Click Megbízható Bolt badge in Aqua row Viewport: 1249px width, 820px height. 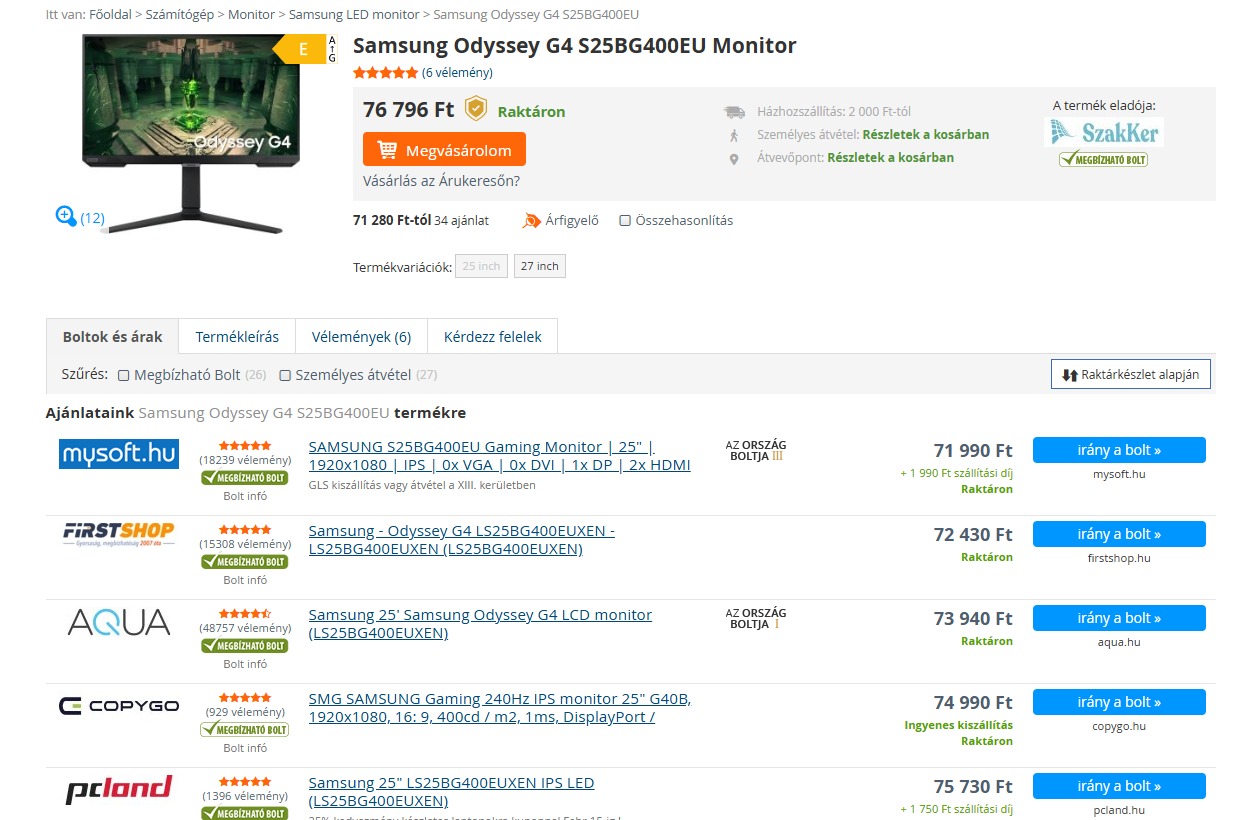tap(245, 646)
